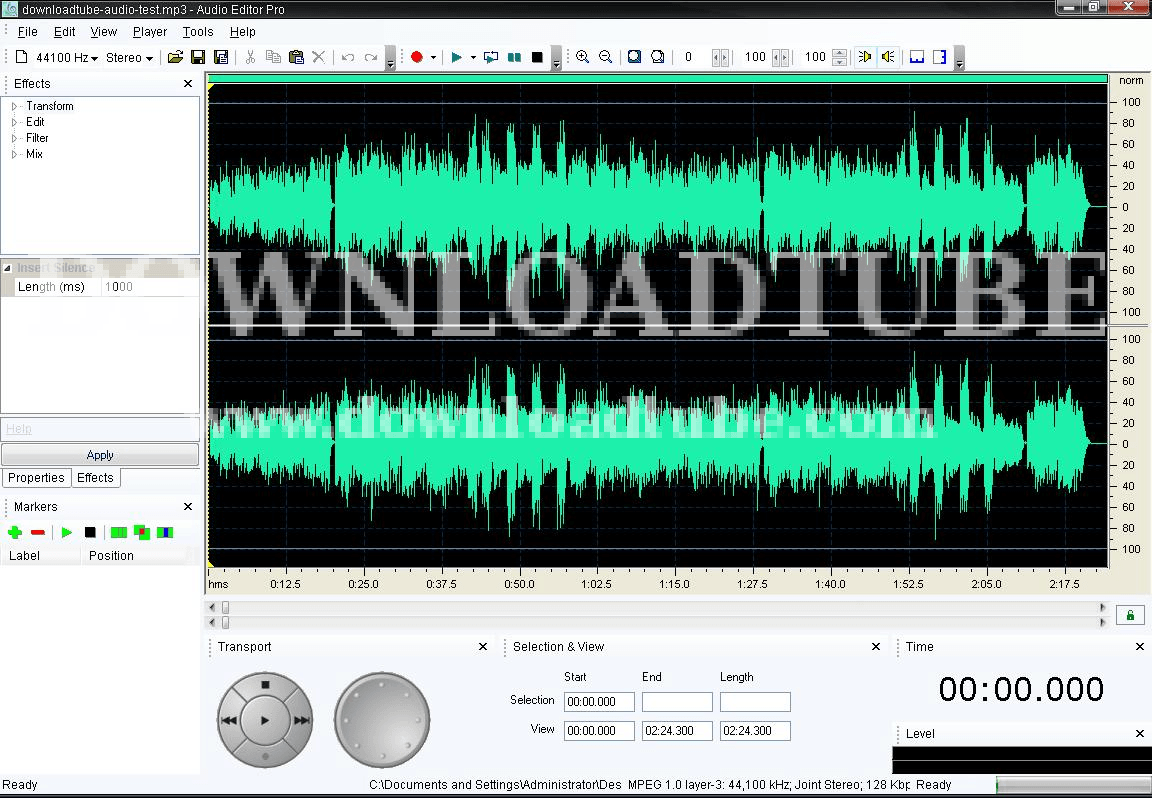This screenshot has height=798, width=1152.
Task: Close the Transport panel
Action: point(483,647)
